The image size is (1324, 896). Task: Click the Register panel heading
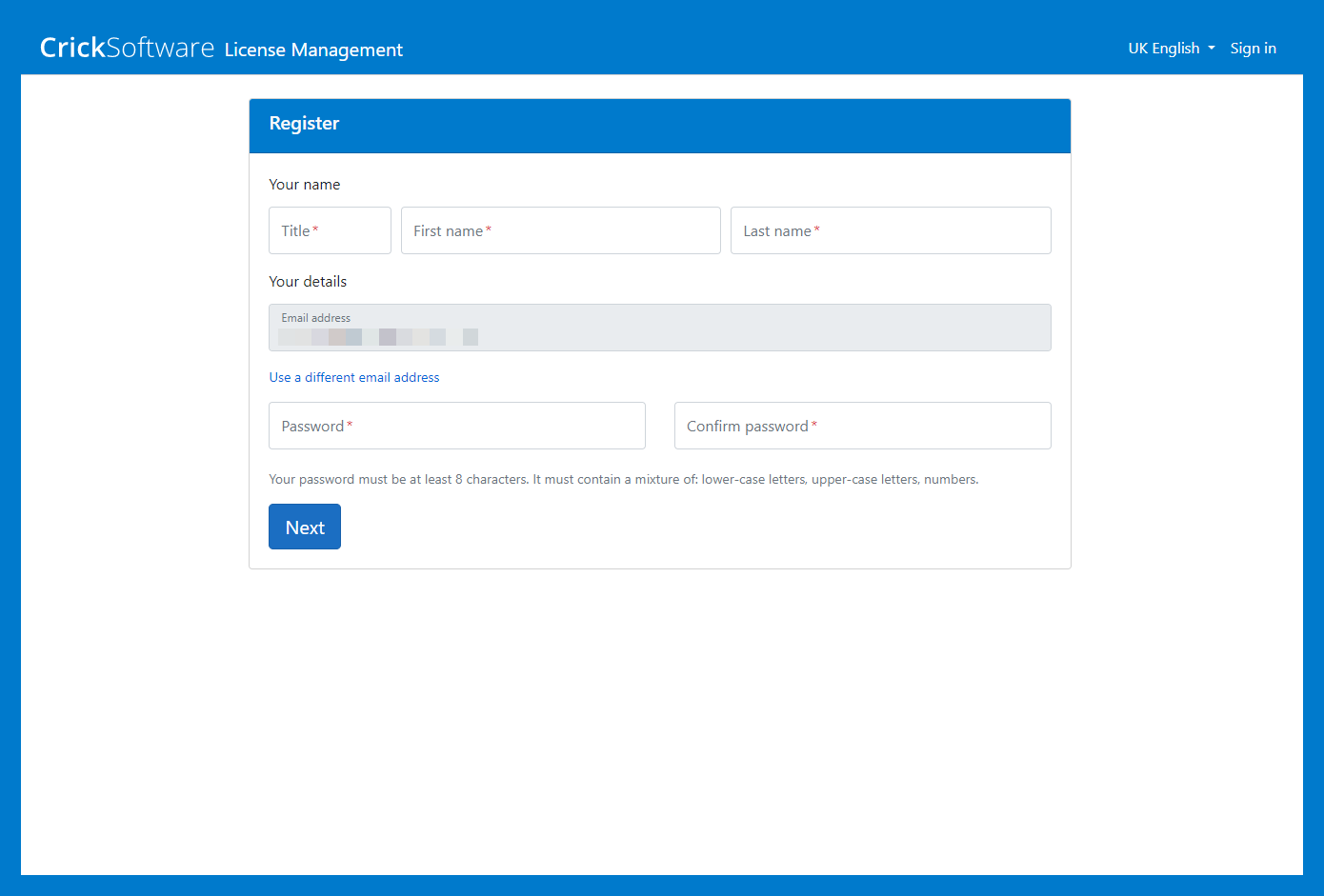[304, 124]
